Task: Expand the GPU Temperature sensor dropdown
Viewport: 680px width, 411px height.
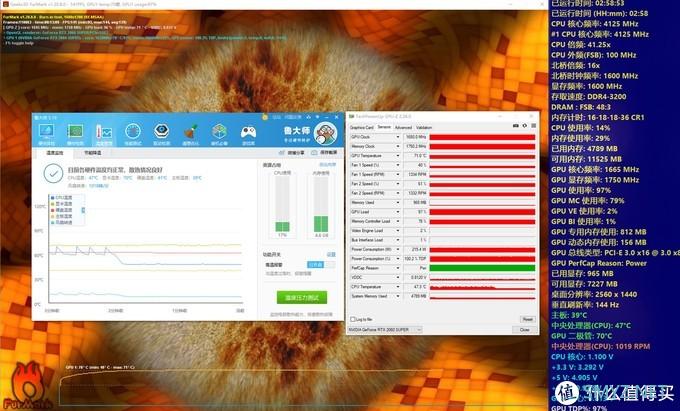Action: 398,156
